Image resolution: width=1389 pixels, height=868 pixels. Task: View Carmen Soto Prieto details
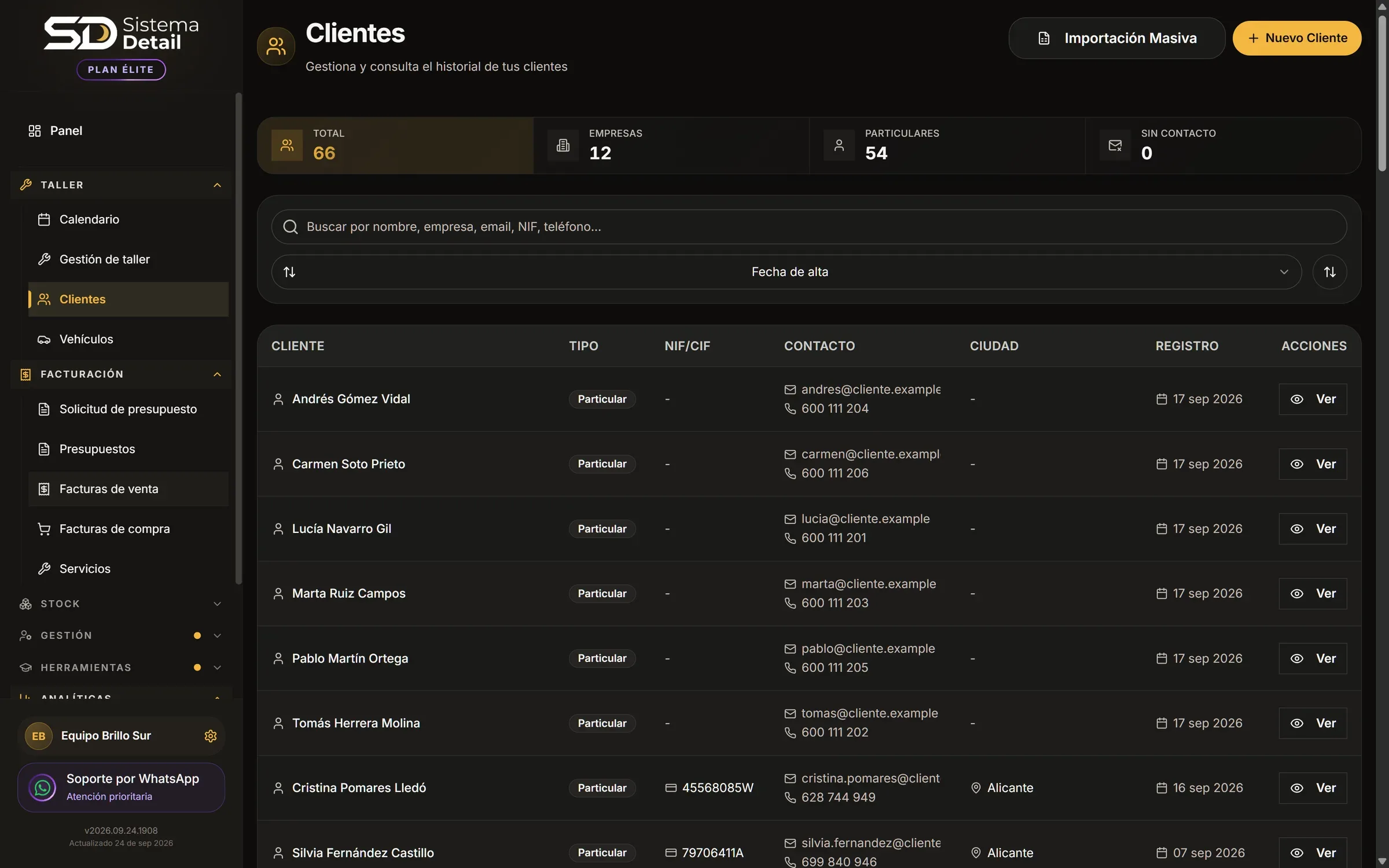click(1313, 464)
